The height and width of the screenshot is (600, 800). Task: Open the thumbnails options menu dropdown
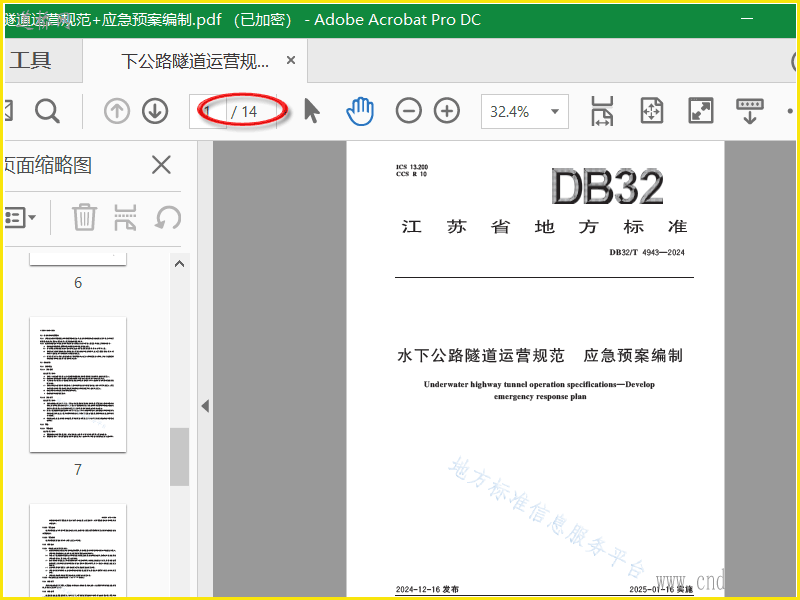point(20,218)
